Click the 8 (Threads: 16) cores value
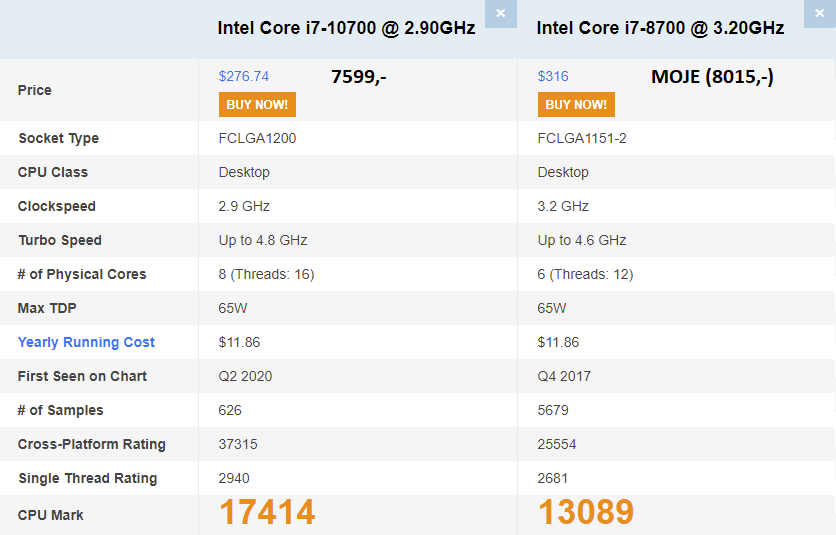Viewport: 836px width, 535px height. [266, 274]
